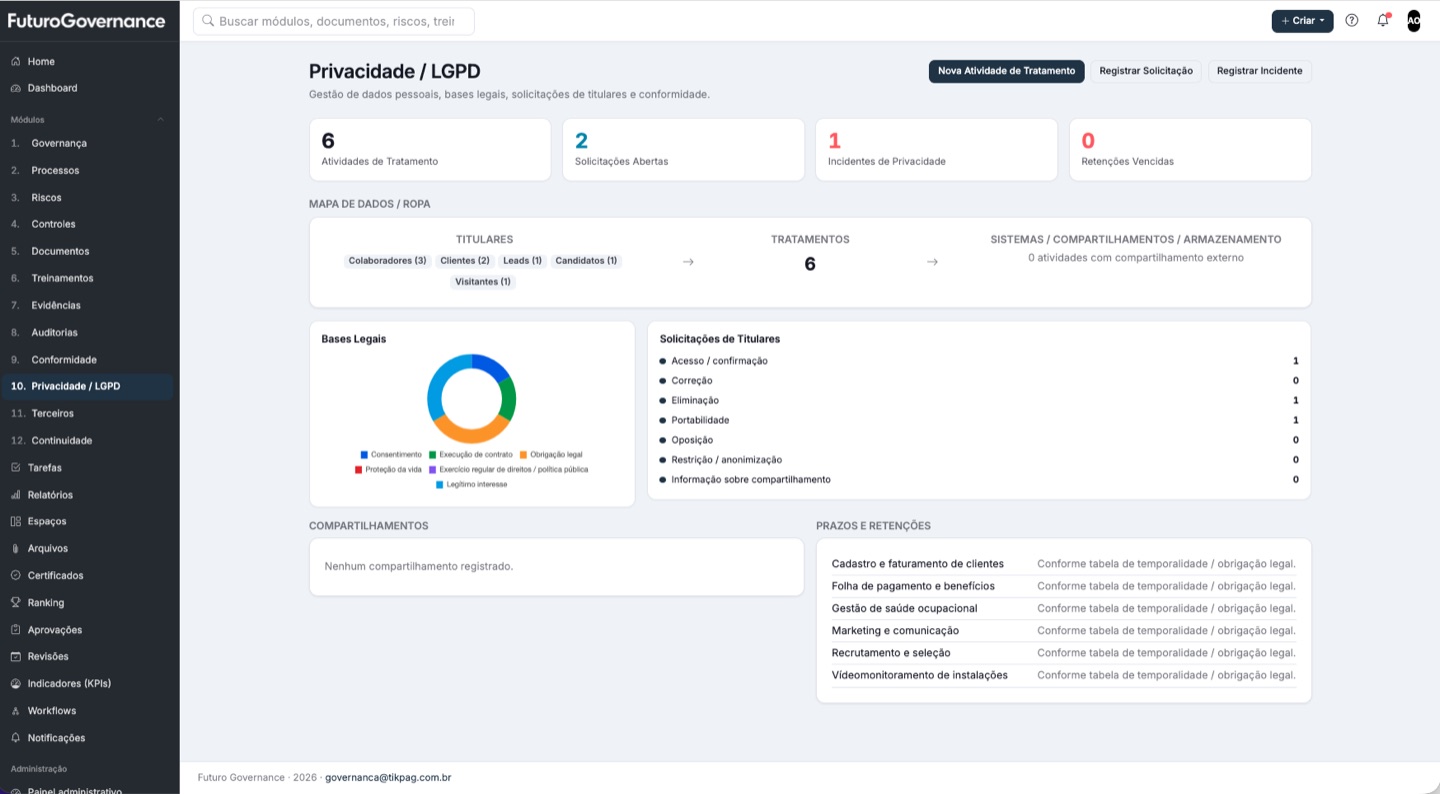Open the Certificados check-circle icon
Image resolution: width=1440 pixels, height=794 pixels.
click(16, 576)
